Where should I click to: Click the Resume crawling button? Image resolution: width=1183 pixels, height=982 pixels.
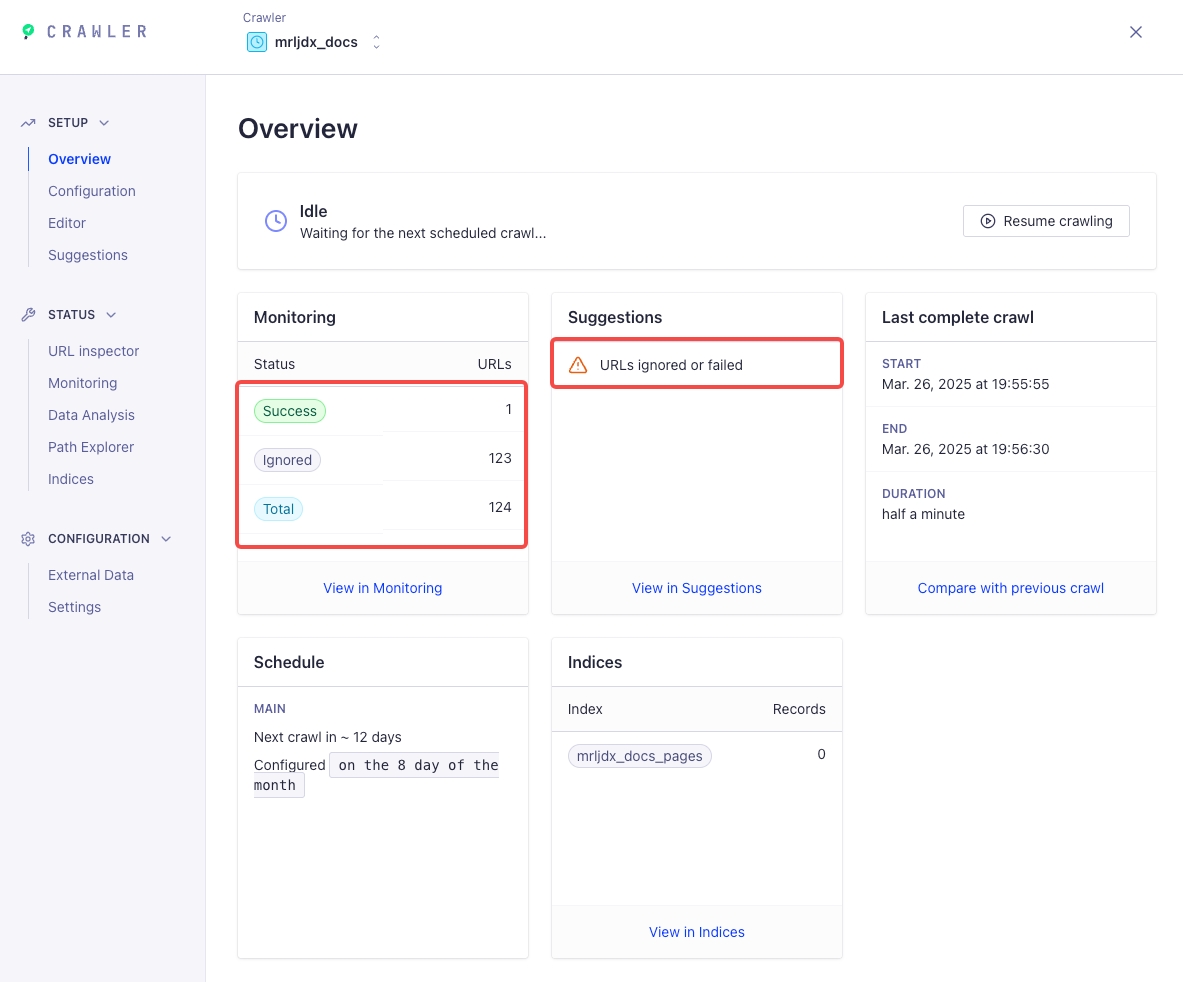click(x=1046, y=221)
